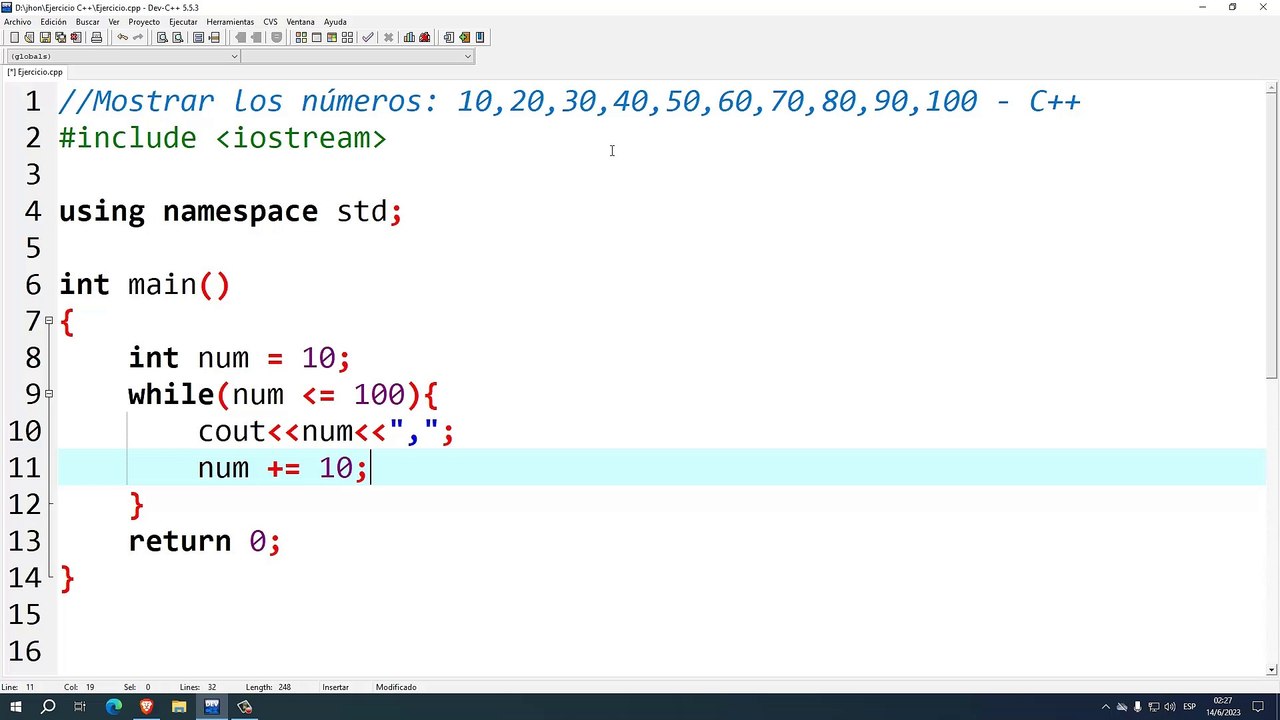Image resolution: width=1280 pixels, height=720 pixels.
Task: Click the Profile analysis bar chart icon
Action: 409,37
